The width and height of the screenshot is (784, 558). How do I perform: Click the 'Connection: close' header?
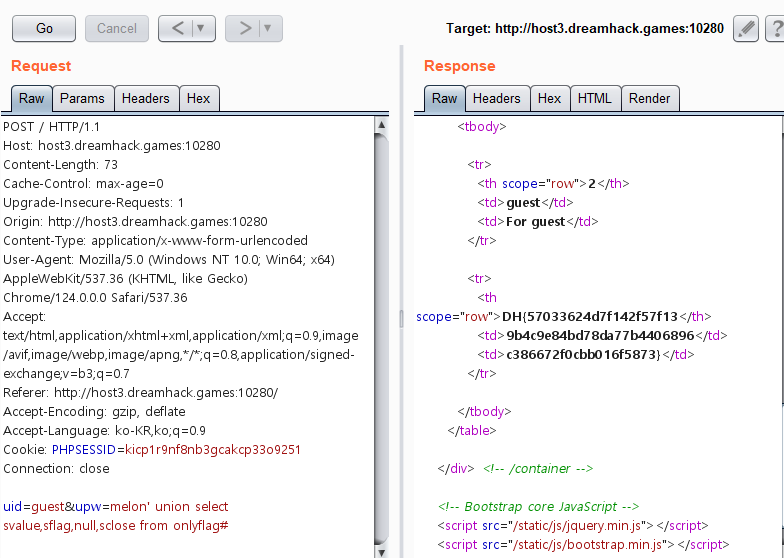pos(56,468)
